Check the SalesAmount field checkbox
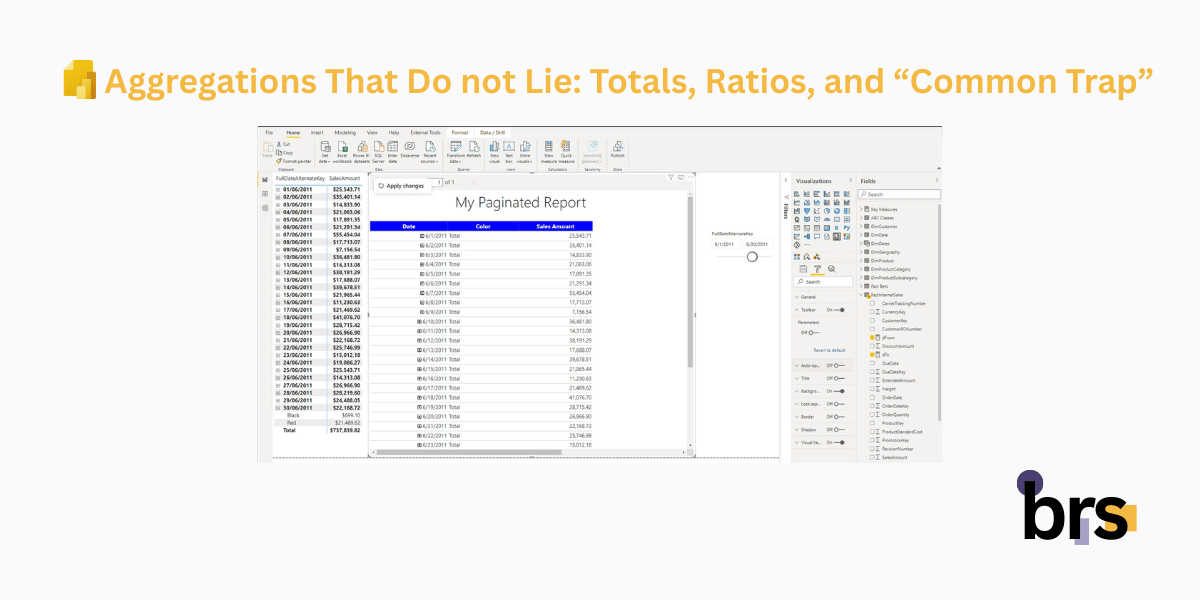The width and height of the screenshot is (1200, 600). 872,456
